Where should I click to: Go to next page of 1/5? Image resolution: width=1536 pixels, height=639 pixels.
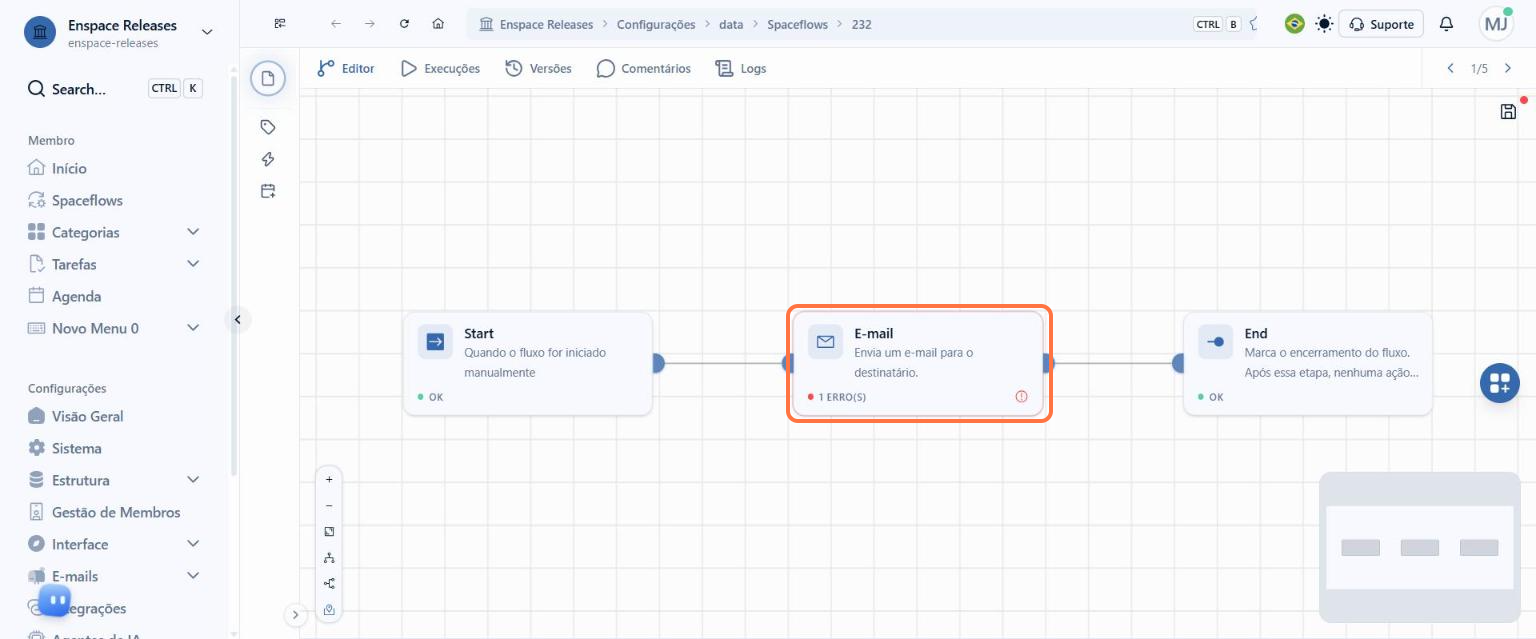click(x=1508, y=68)
